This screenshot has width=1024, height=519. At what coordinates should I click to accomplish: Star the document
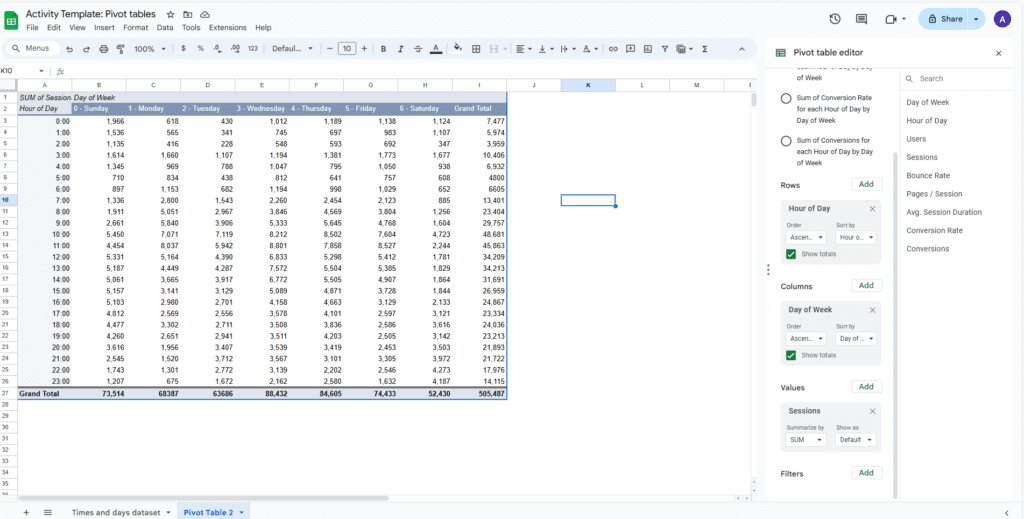(x=170, y=14)
